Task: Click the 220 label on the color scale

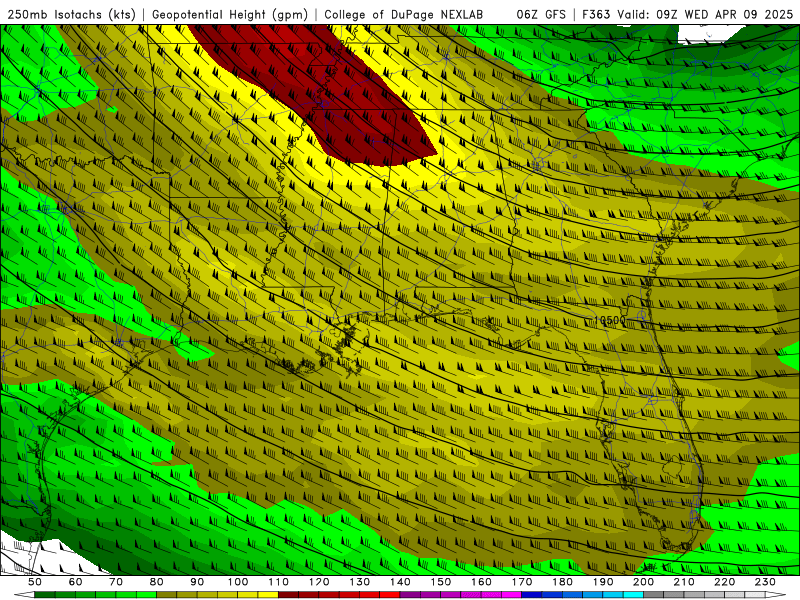Action: point(725,582)
